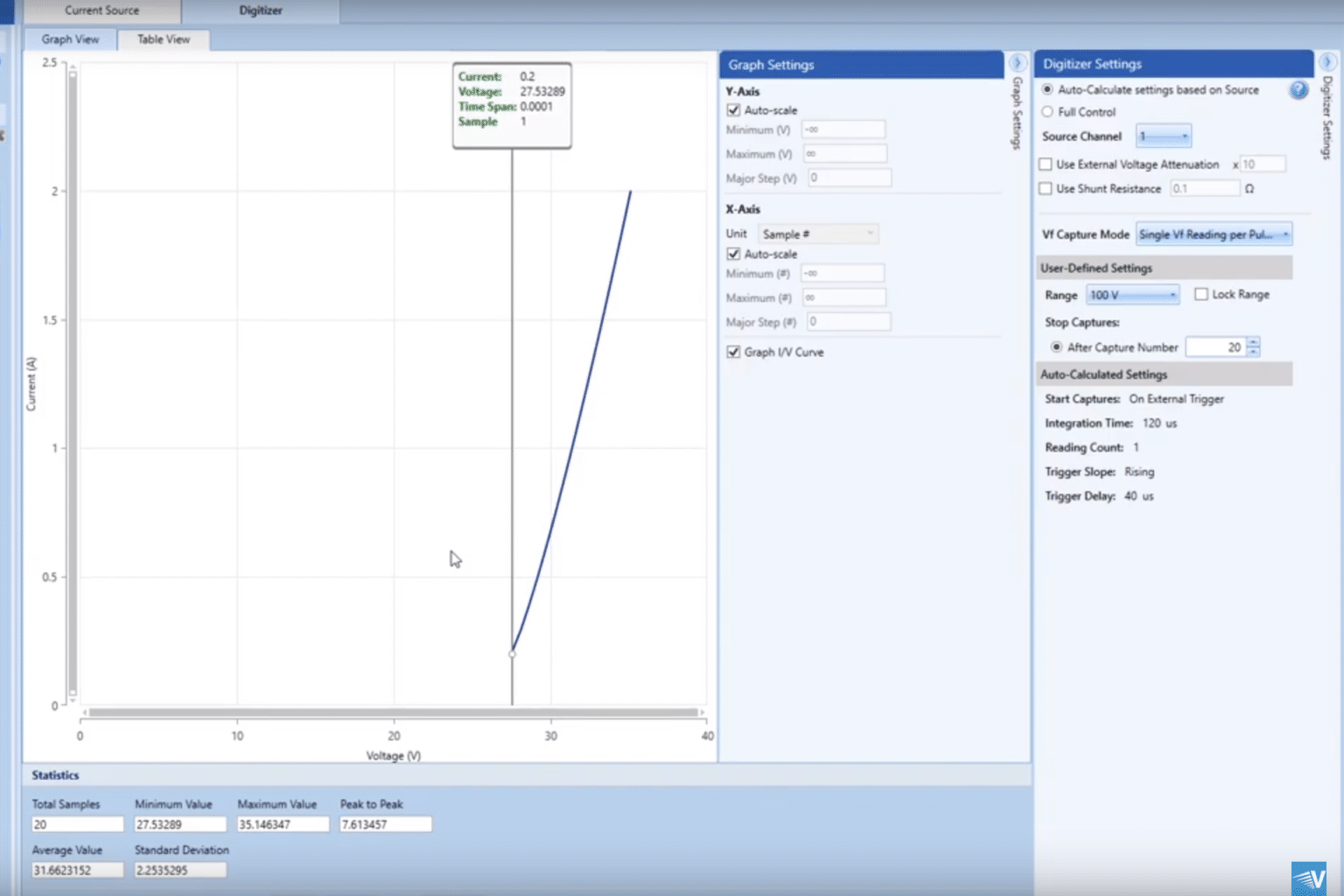The width and height of the screenshot is (1344, 896).
Task: Collapse Digitizer Settings using its chevron icon
Action: click(x=1330, y=63)
